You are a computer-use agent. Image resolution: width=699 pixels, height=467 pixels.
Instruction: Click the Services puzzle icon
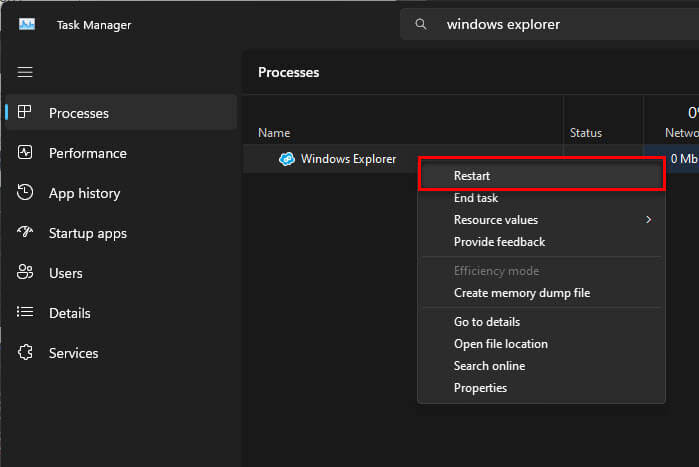25,352
